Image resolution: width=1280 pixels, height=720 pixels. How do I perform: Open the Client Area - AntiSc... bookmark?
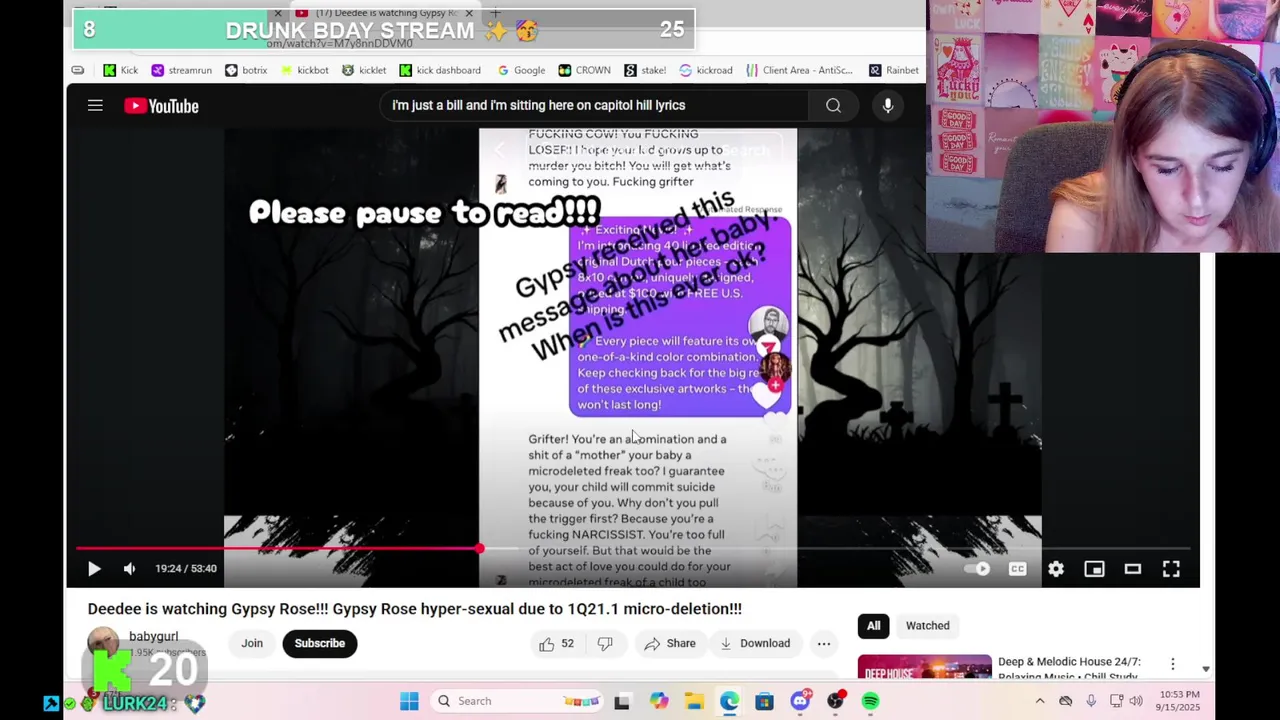click(798, 70)
